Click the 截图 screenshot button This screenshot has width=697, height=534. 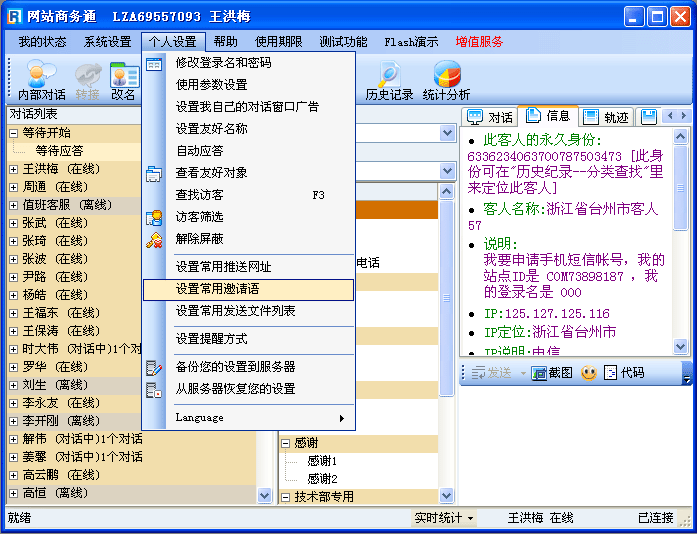click(552, 373)
